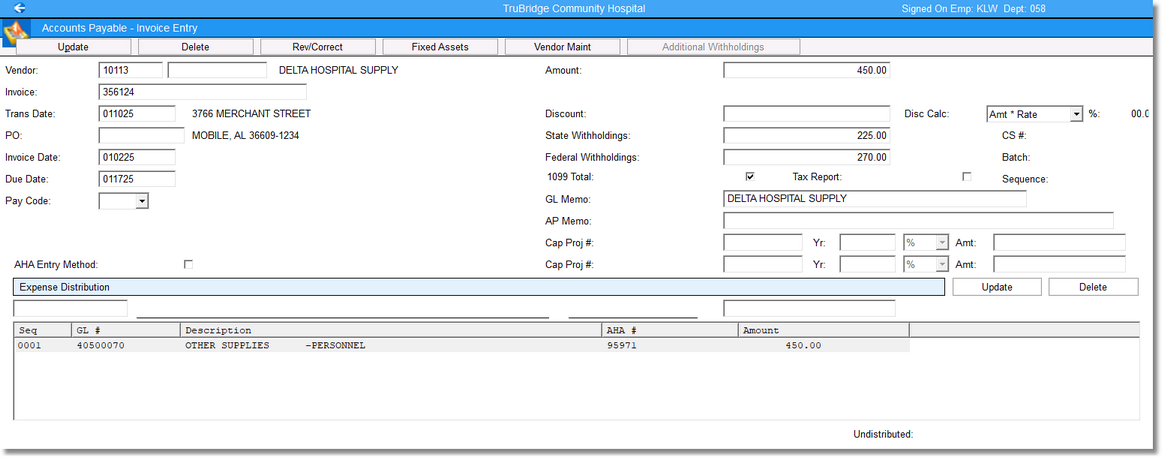
Task: Click the GL # column header
Action: pyautogui.click(x=126, y=331)
